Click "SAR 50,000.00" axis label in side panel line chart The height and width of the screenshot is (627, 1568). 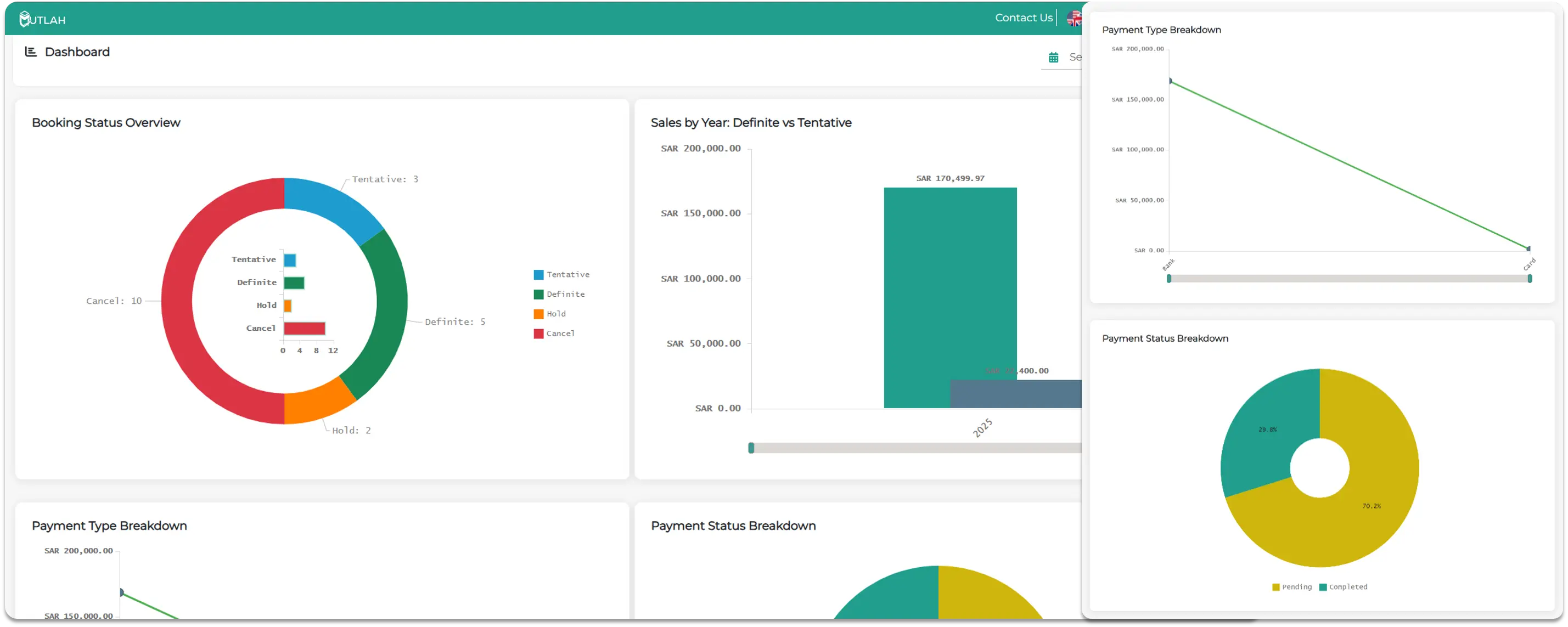[x=1139, y=200]
